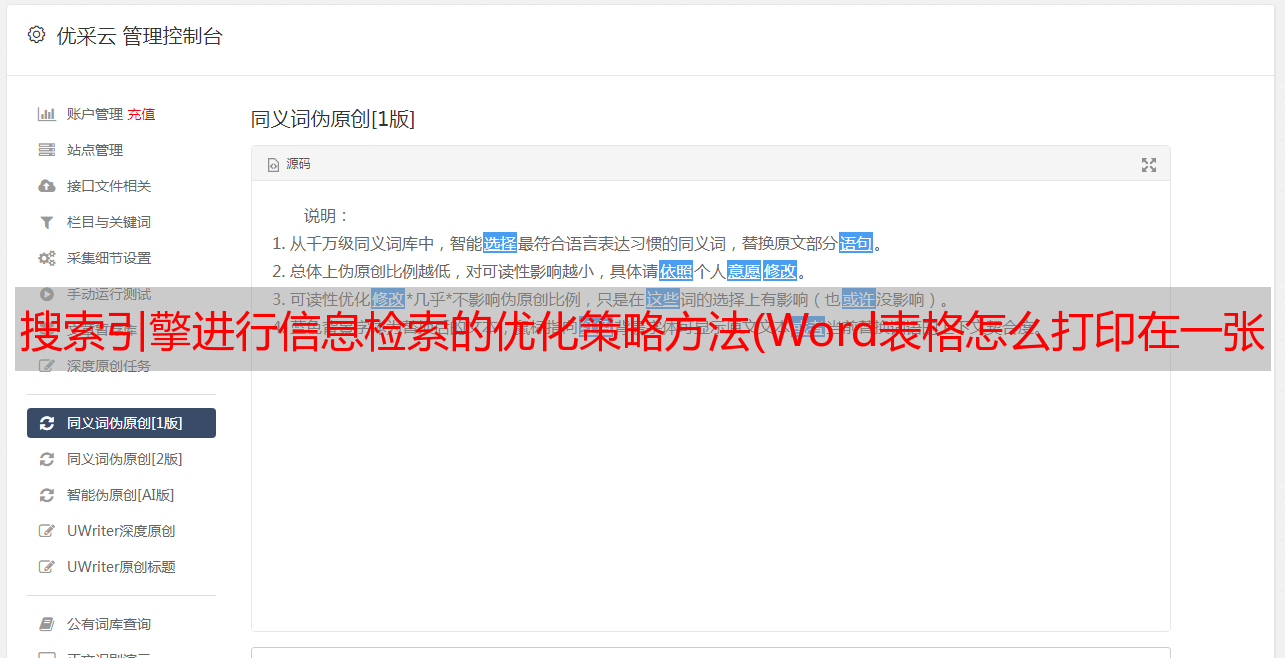Select the 接口文件相关 cloud upload icon
Viewport: 1285px width, 658px height.
point(47,186)
